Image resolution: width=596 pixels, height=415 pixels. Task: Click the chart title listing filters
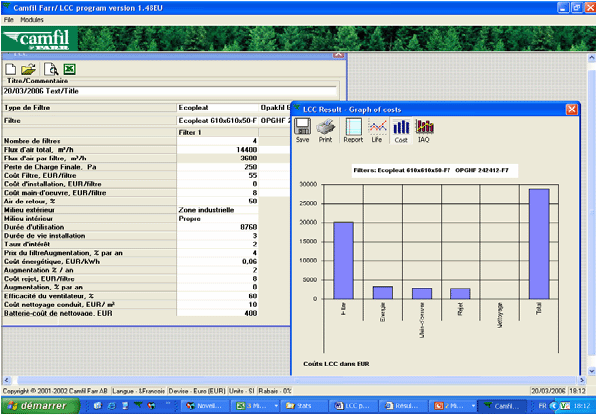tap(435, 170)
